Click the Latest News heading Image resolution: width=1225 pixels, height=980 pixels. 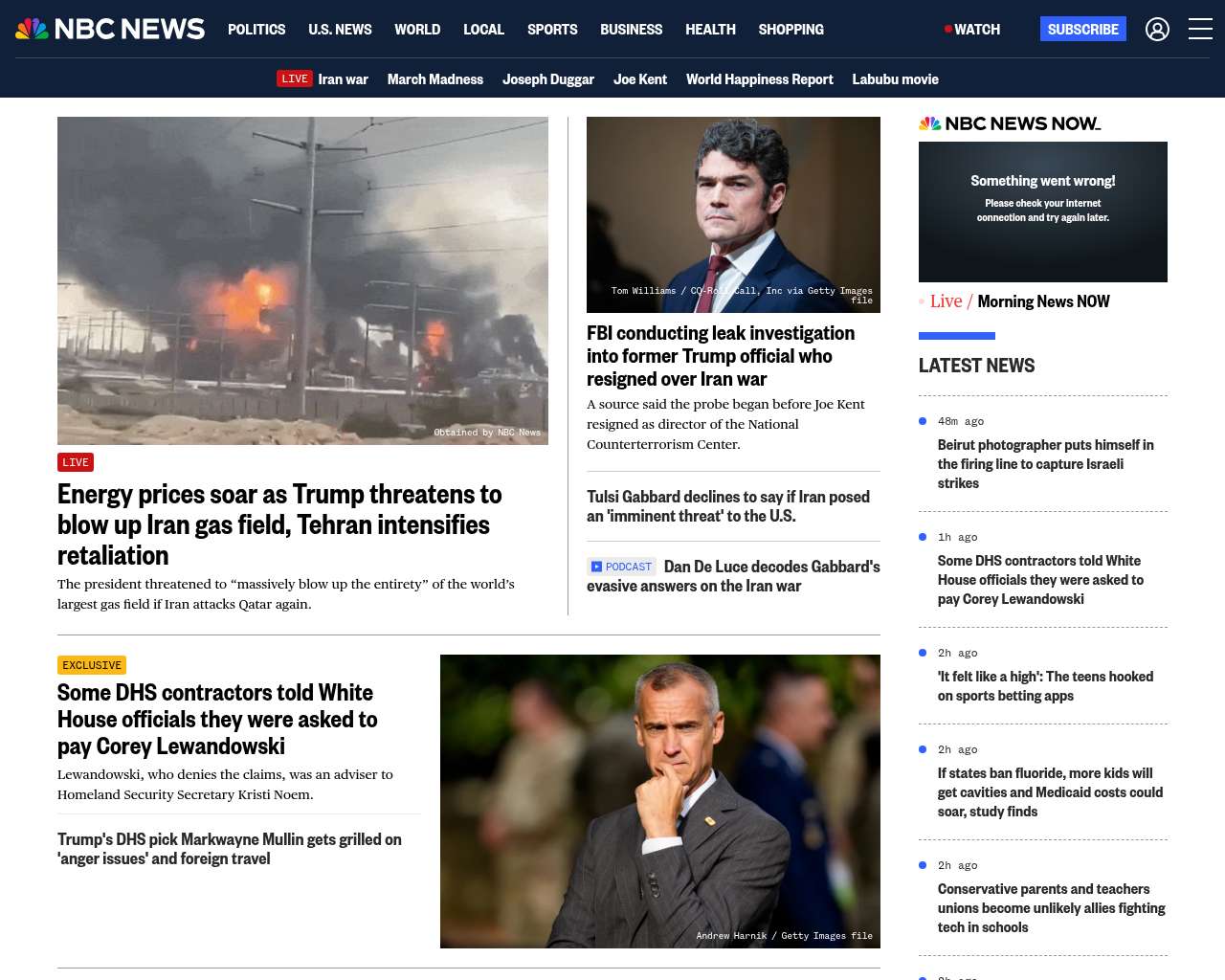[976, 366]
